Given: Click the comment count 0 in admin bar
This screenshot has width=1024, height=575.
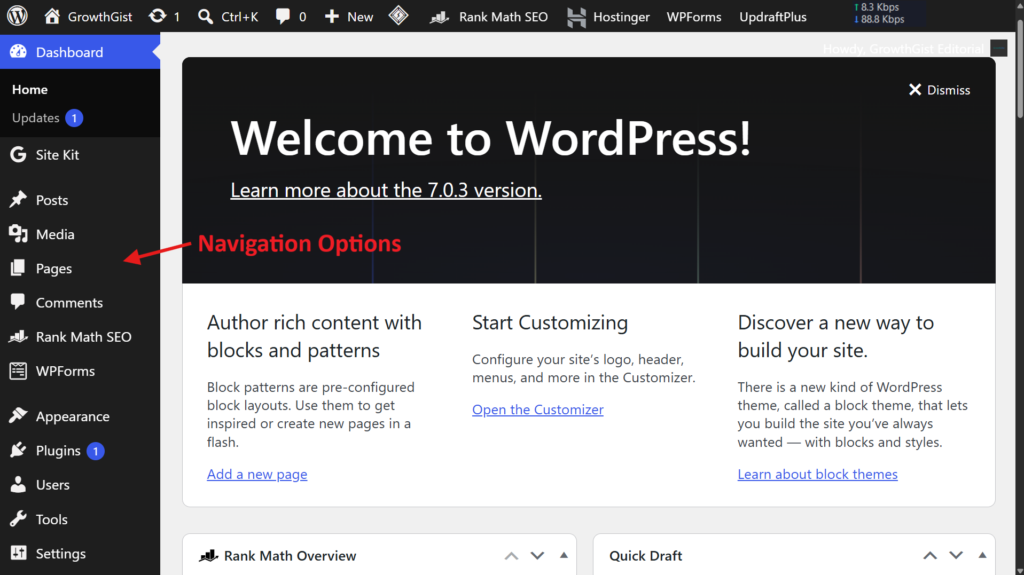Looking at the screenshot, I should pyautogui.click(x=302, y=17).
